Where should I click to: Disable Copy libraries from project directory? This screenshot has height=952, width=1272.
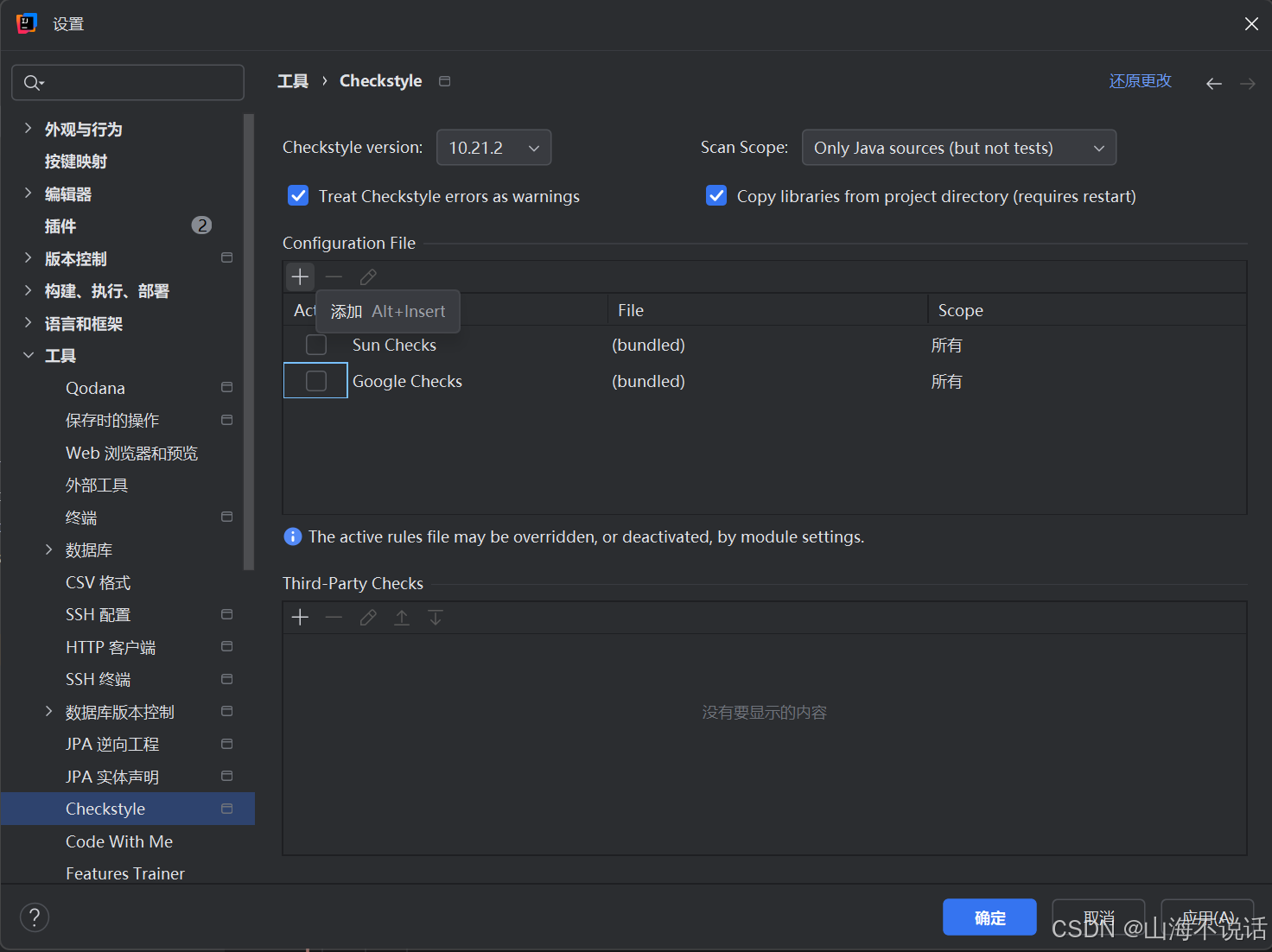pyautogui.click(x=716, y=195)
